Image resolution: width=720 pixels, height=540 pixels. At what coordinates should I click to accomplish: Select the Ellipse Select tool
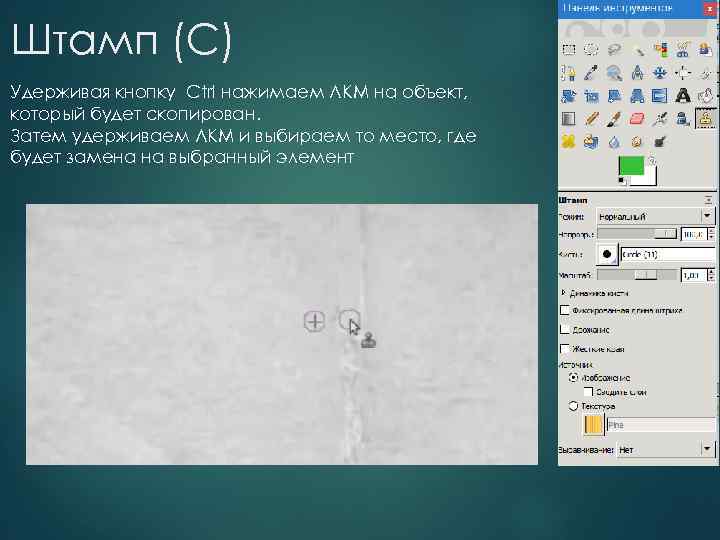pyautogui.click(x=591, y=49)
